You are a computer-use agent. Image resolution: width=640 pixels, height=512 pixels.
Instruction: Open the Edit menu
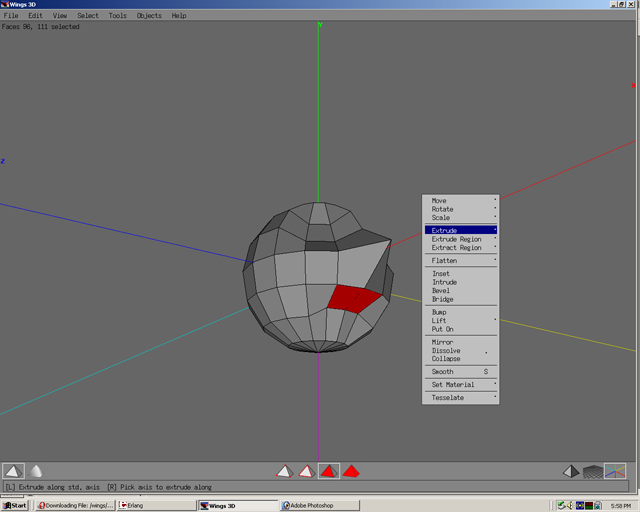tap(35, 16)
